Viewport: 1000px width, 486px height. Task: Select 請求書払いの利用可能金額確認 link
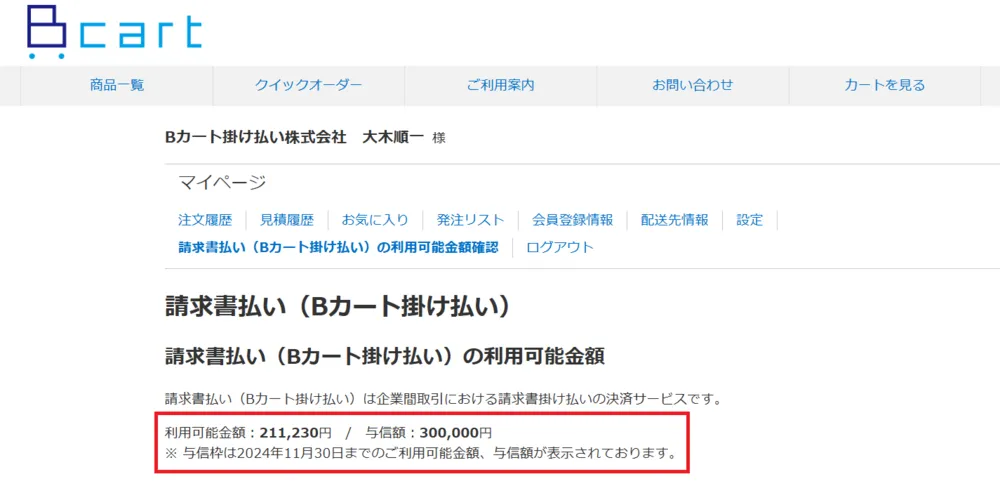click(x=338, y=247)
